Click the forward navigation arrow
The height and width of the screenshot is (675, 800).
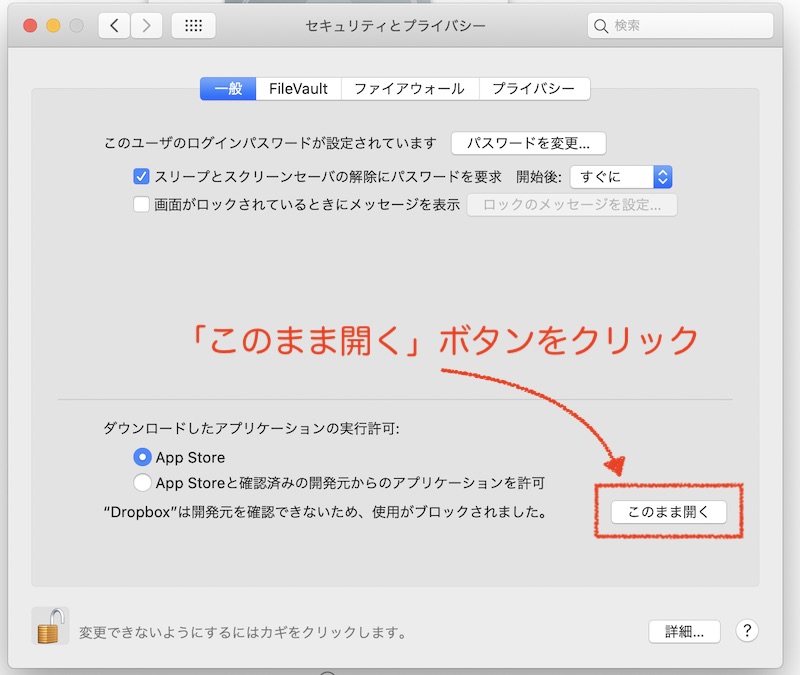click(x=146, y=25)
